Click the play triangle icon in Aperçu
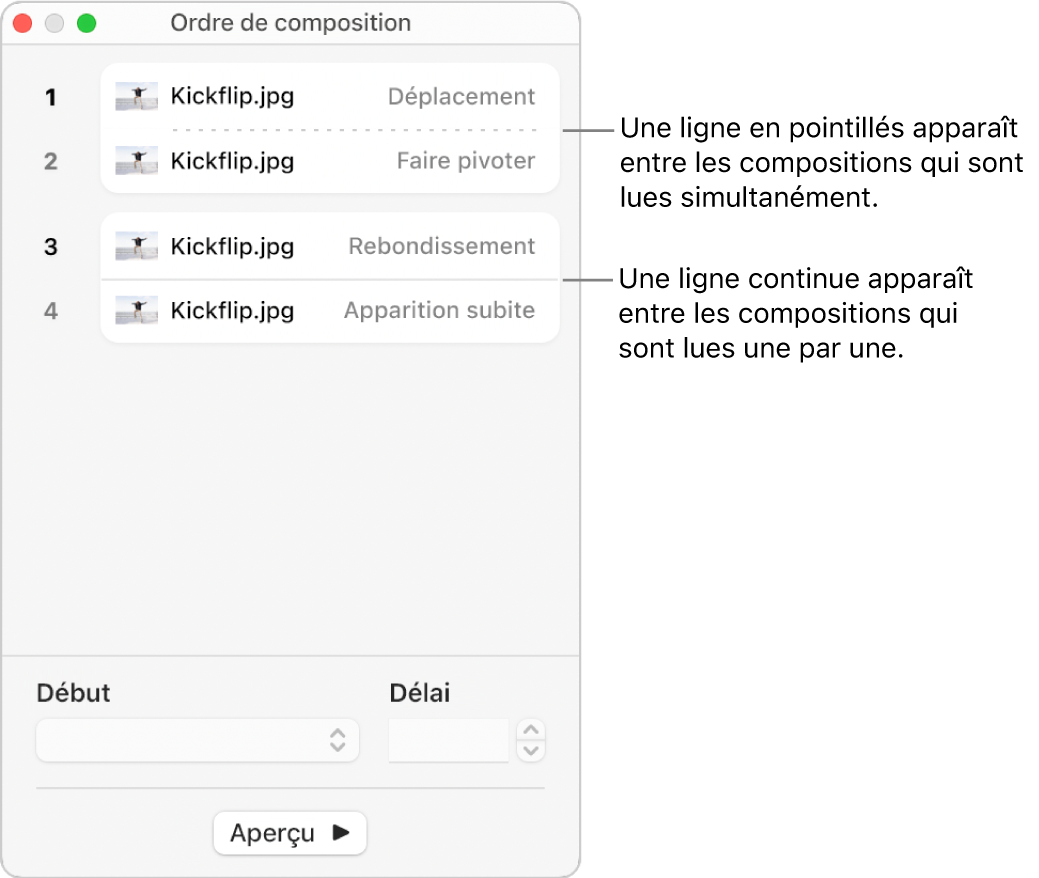1039x878 pixels. [341, 832]
